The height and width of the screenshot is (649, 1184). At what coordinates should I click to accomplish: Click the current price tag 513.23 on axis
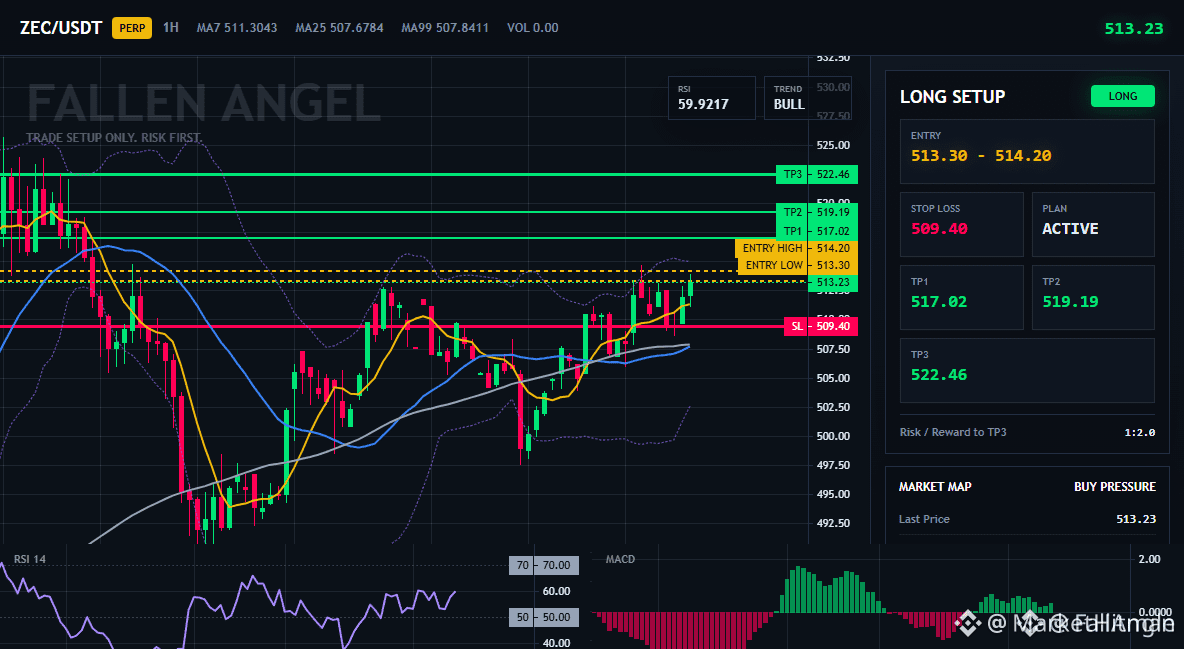click(x=833, y=283)
